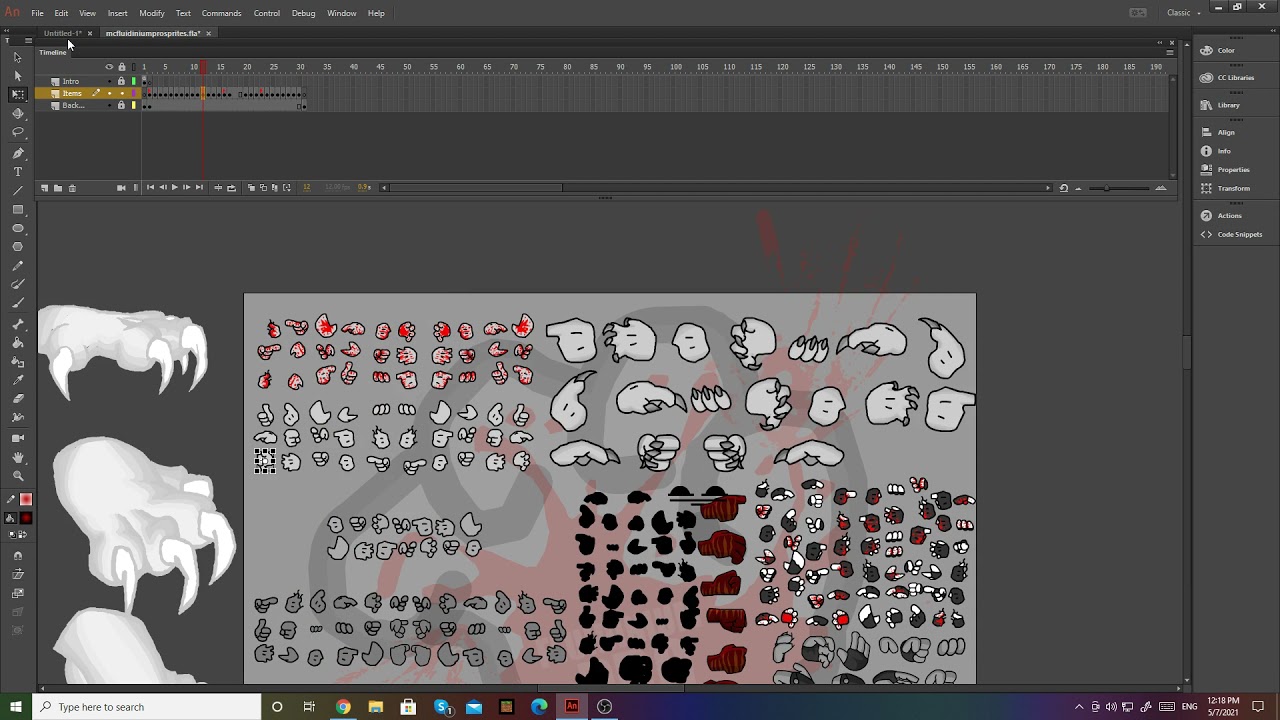Toggle lock on the Back... layer
This screenshot has height=720, width=1280.
click(x=121, y=105)
